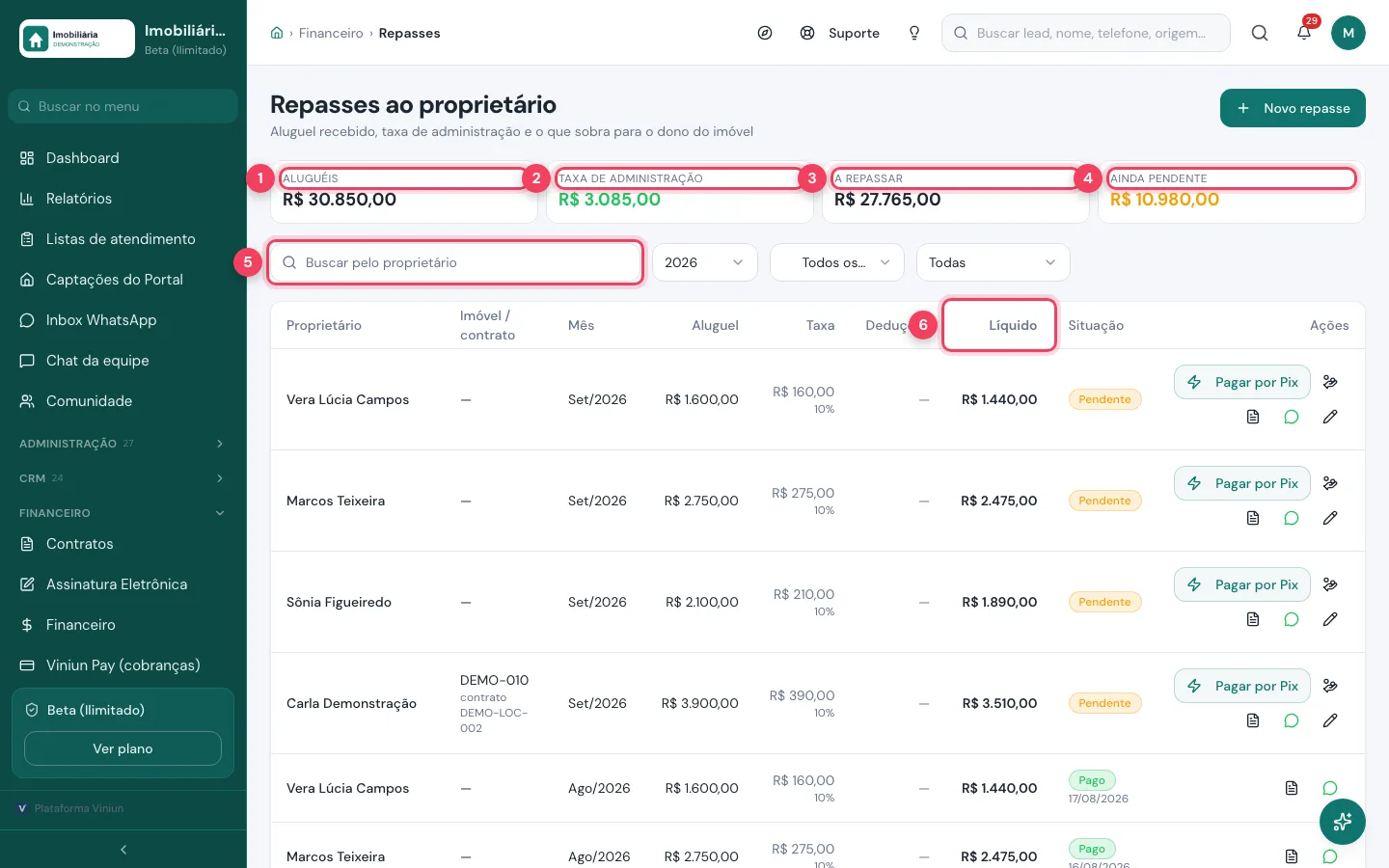
Task: Click the 'Buscar no menu' sidebar search field
Action: click(123, 106)
